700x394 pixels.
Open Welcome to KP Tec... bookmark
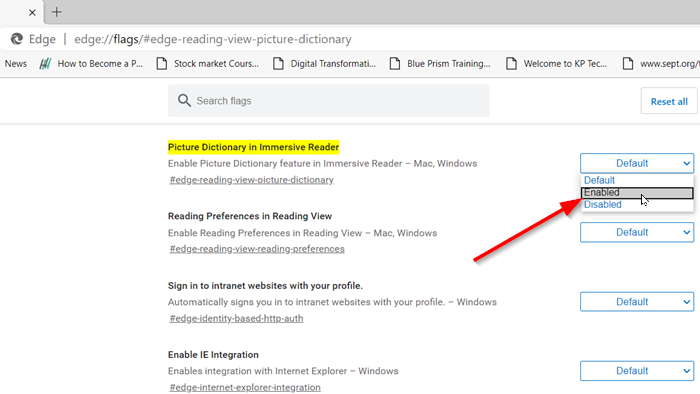point(557,64)
